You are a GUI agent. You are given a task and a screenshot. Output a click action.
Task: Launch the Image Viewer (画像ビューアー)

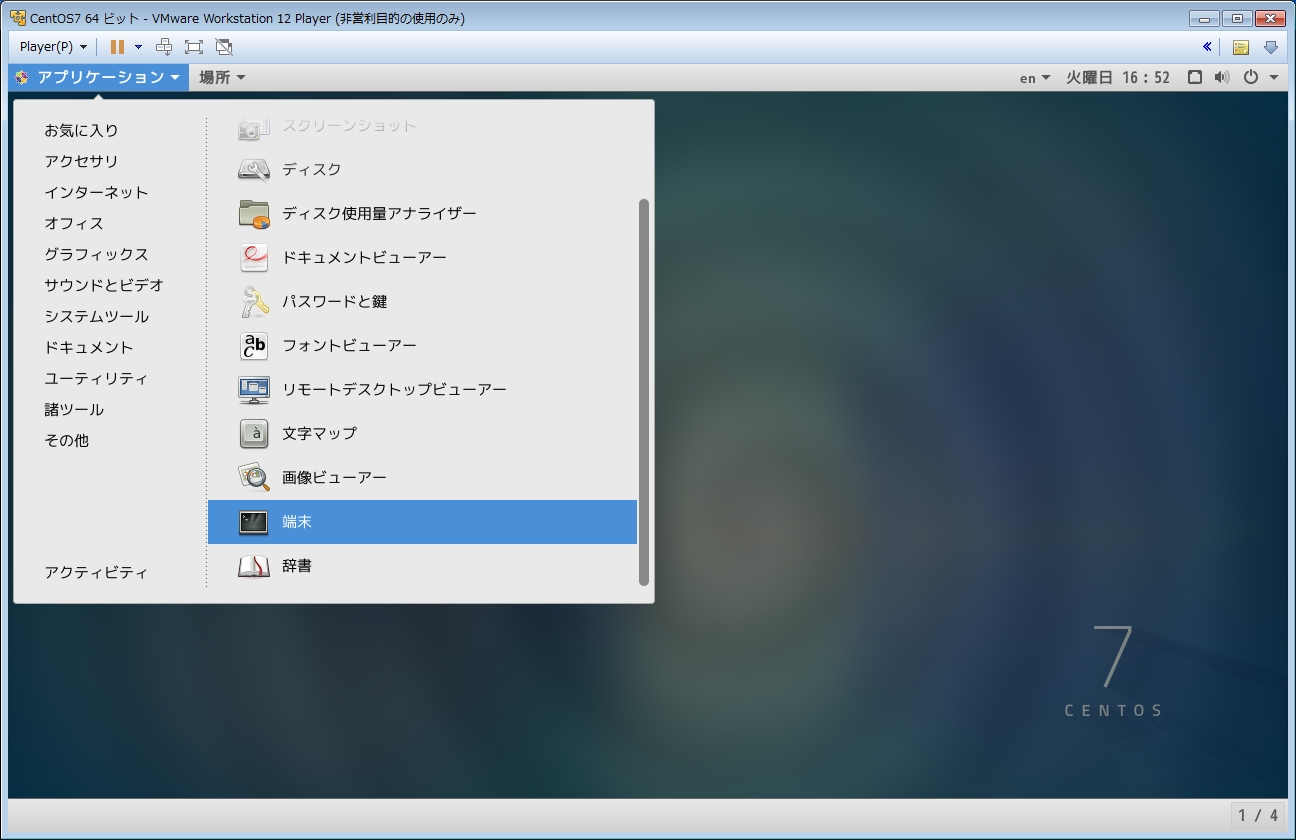(333, 478)
